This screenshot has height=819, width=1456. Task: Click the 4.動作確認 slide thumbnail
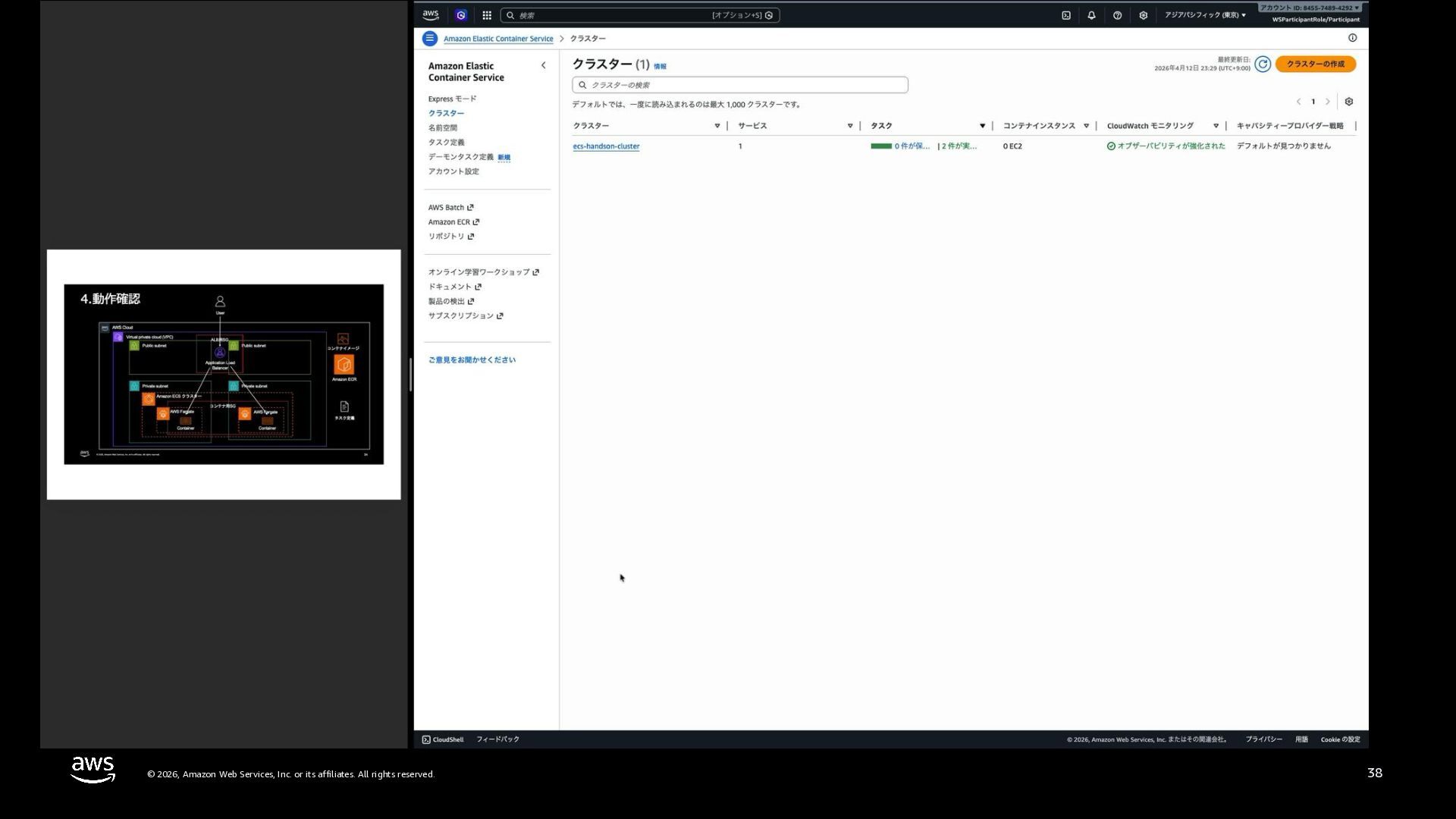coord(224,375)
